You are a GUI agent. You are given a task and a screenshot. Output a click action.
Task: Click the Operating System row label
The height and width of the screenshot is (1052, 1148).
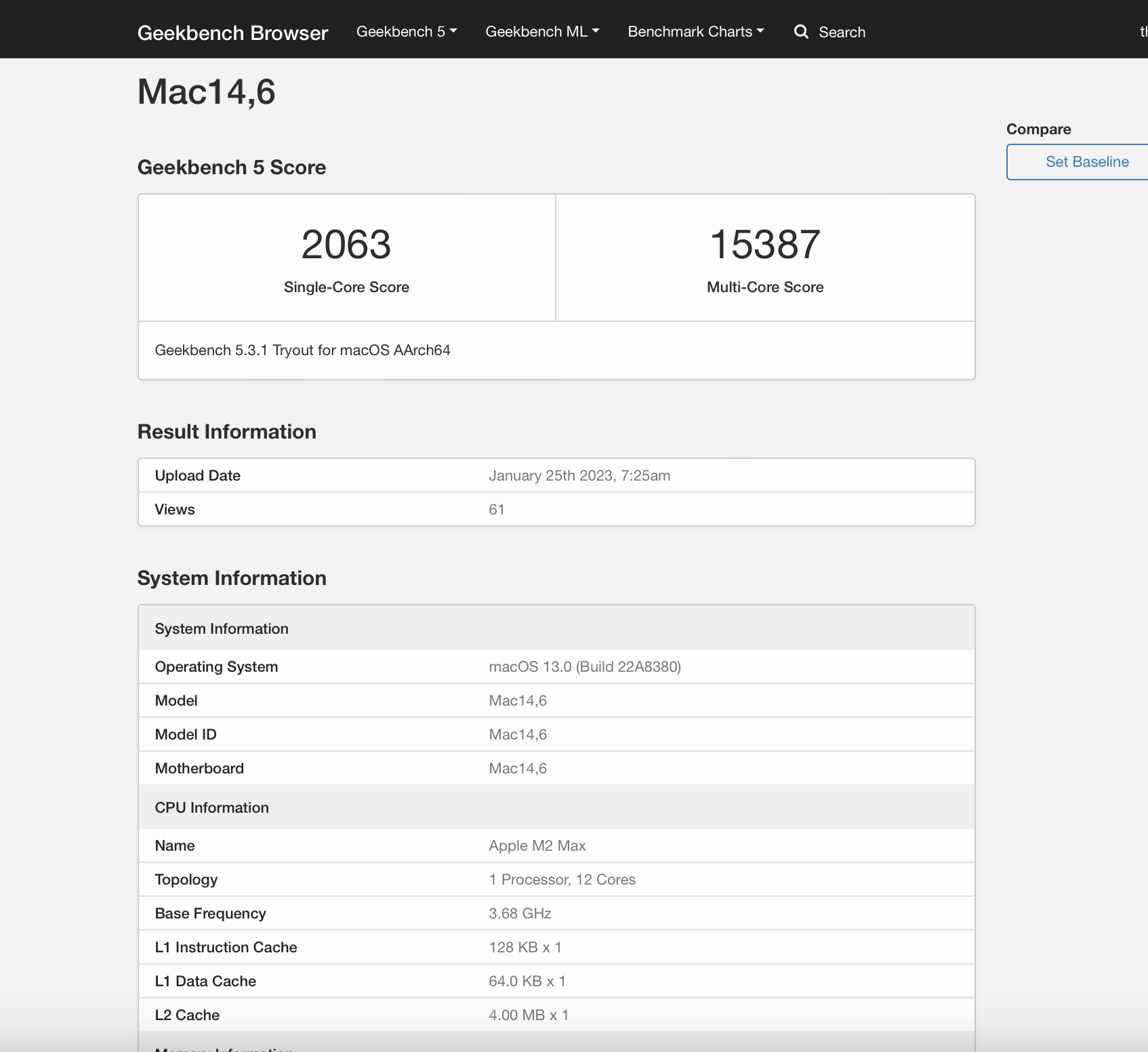[x=217, y=667]
